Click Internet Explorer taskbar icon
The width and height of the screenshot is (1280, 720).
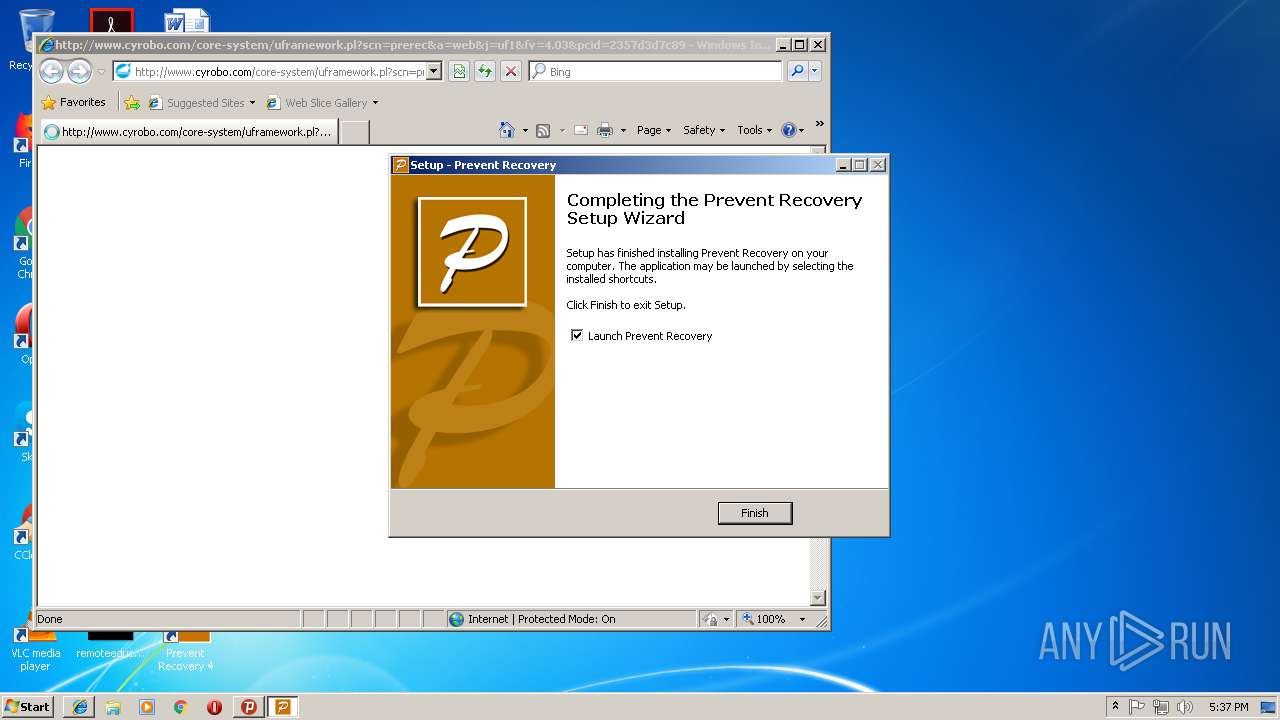80,707
